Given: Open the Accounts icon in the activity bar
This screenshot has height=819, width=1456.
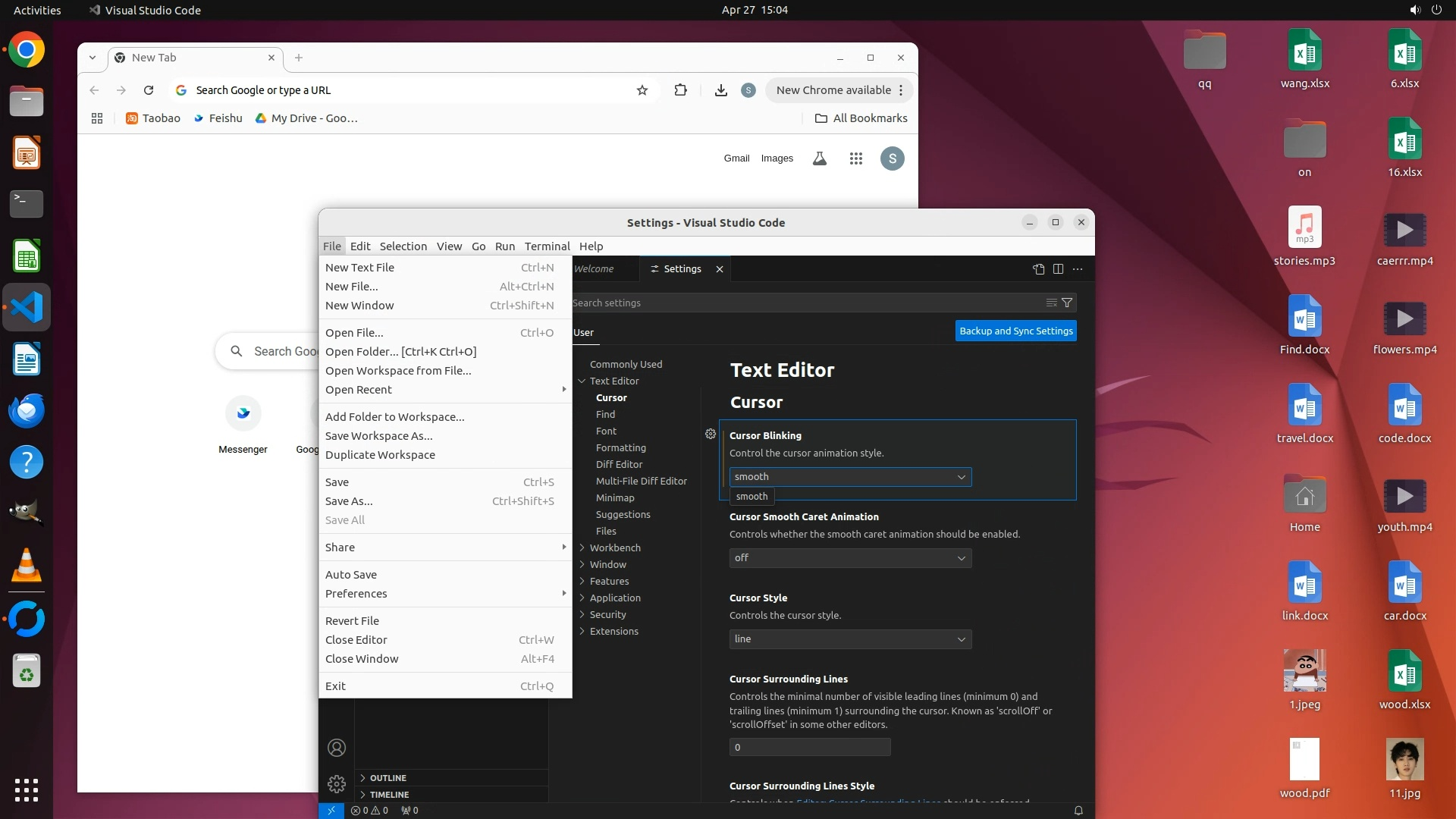Looking at the screenshot, I should 337,748.
